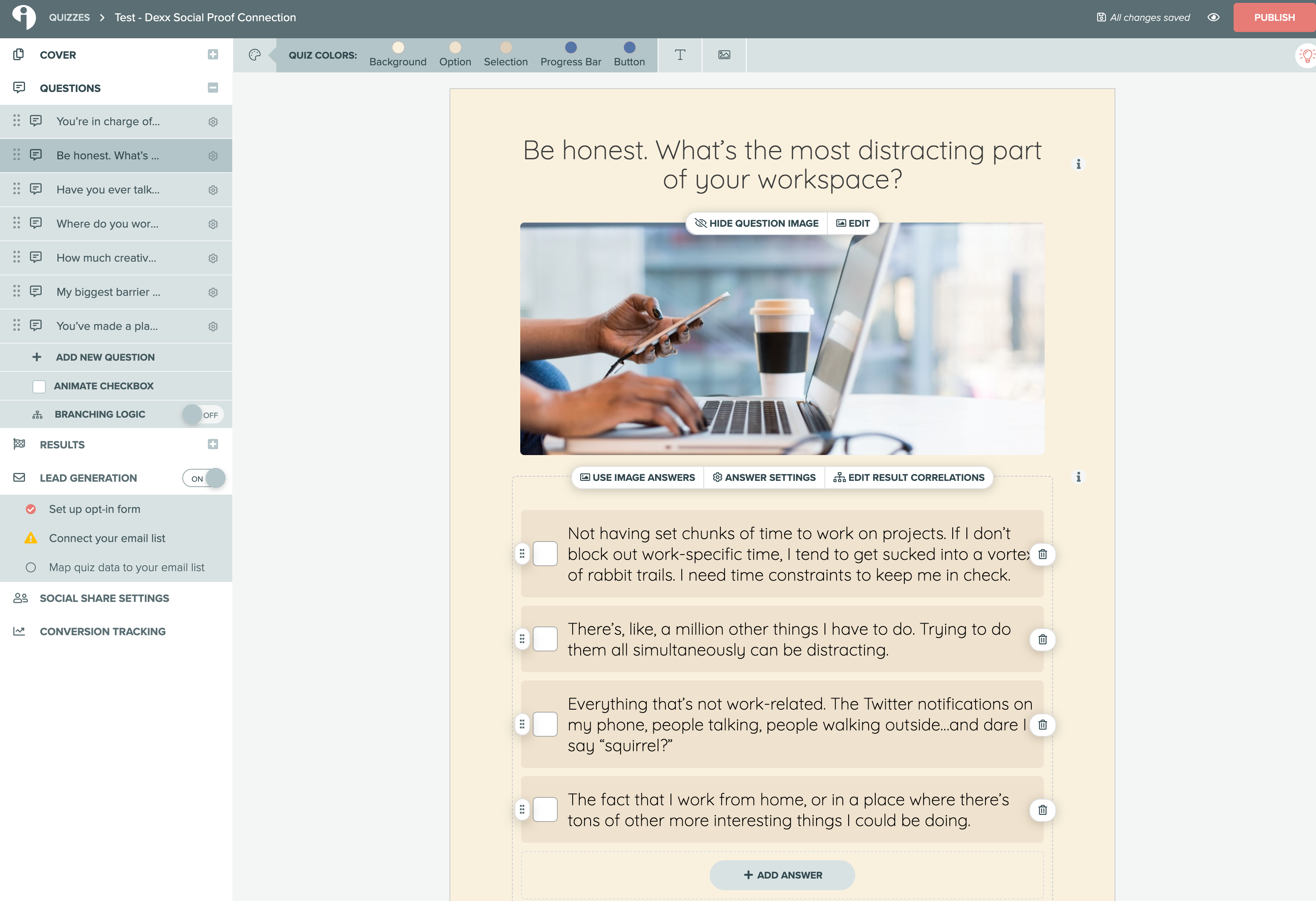Click the lightbulb tips icon

point(1306,55)
